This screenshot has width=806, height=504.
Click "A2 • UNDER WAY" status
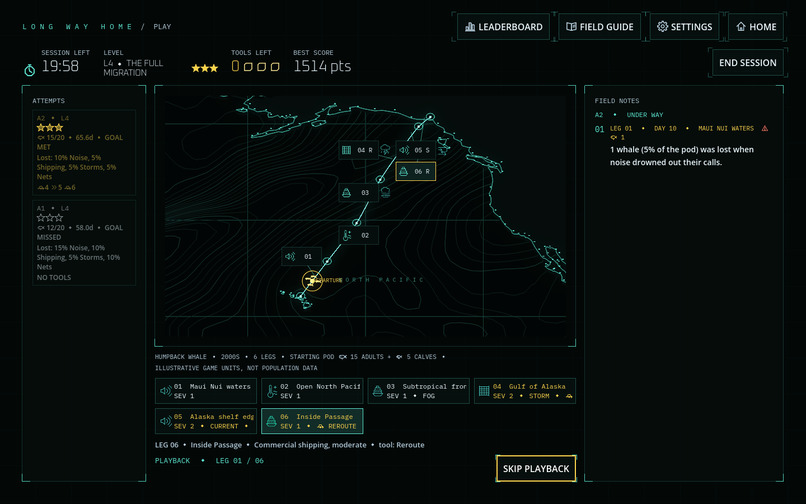tap(629, 115)
